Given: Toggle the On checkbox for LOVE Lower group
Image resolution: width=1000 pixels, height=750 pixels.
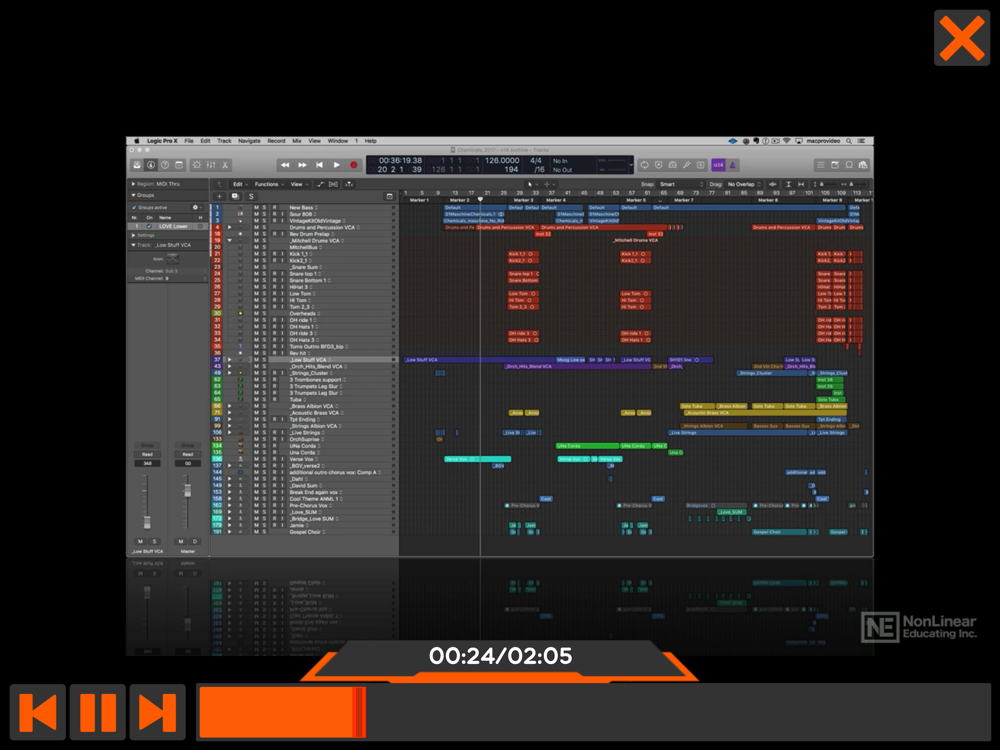Looking at the screenshot, I should [x=149, y=226].
